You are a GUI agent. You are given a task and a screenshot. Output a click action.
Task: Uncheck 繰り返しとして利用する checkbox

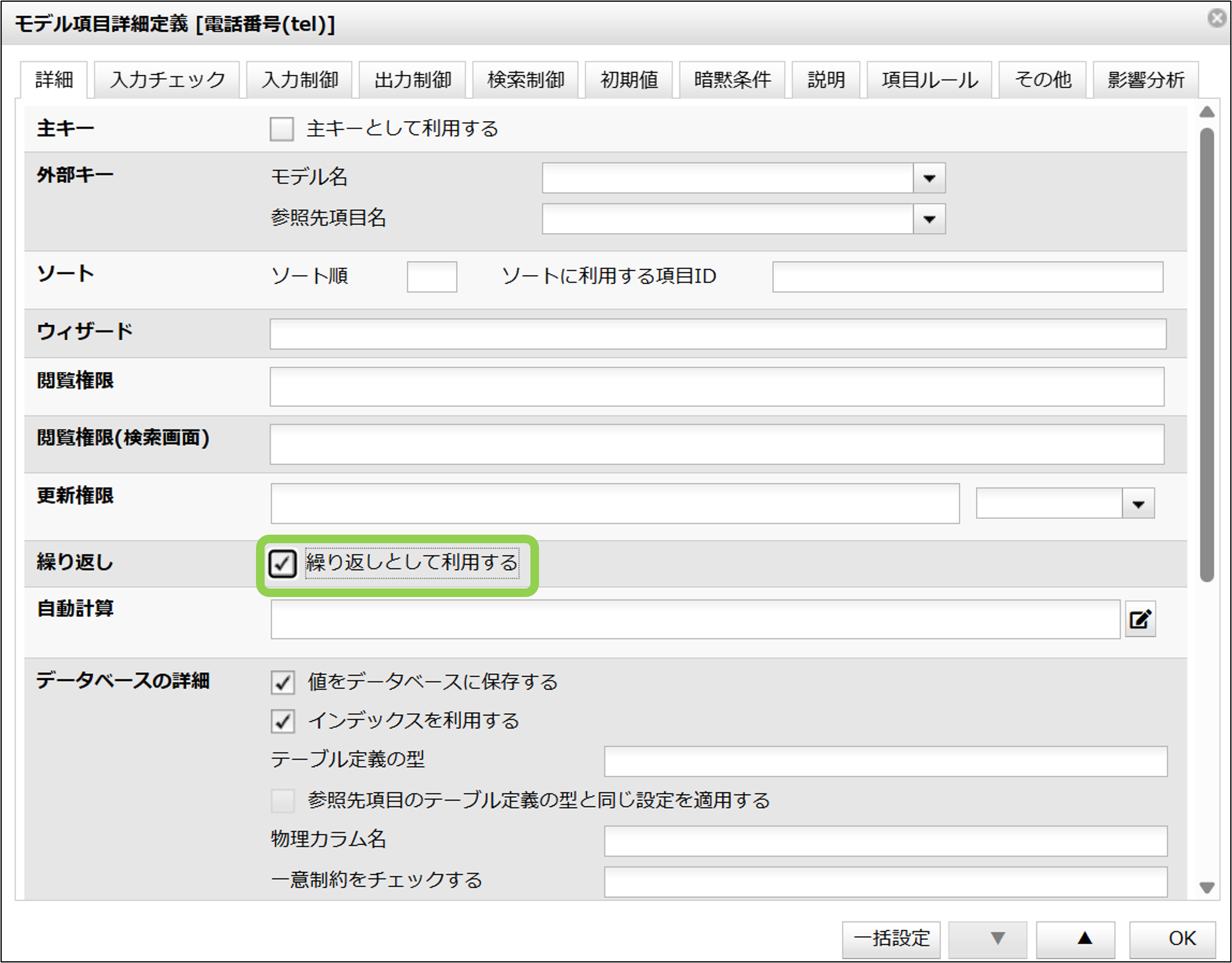[x=282, y=563]
